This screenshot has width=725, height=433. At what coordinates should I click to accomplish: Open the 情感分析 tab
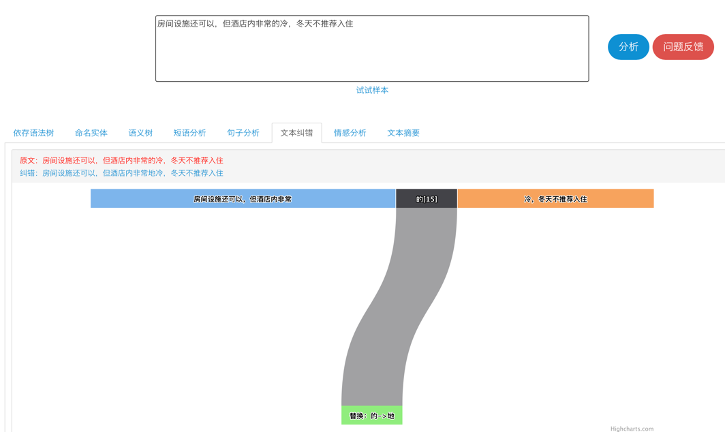[349, 132]
